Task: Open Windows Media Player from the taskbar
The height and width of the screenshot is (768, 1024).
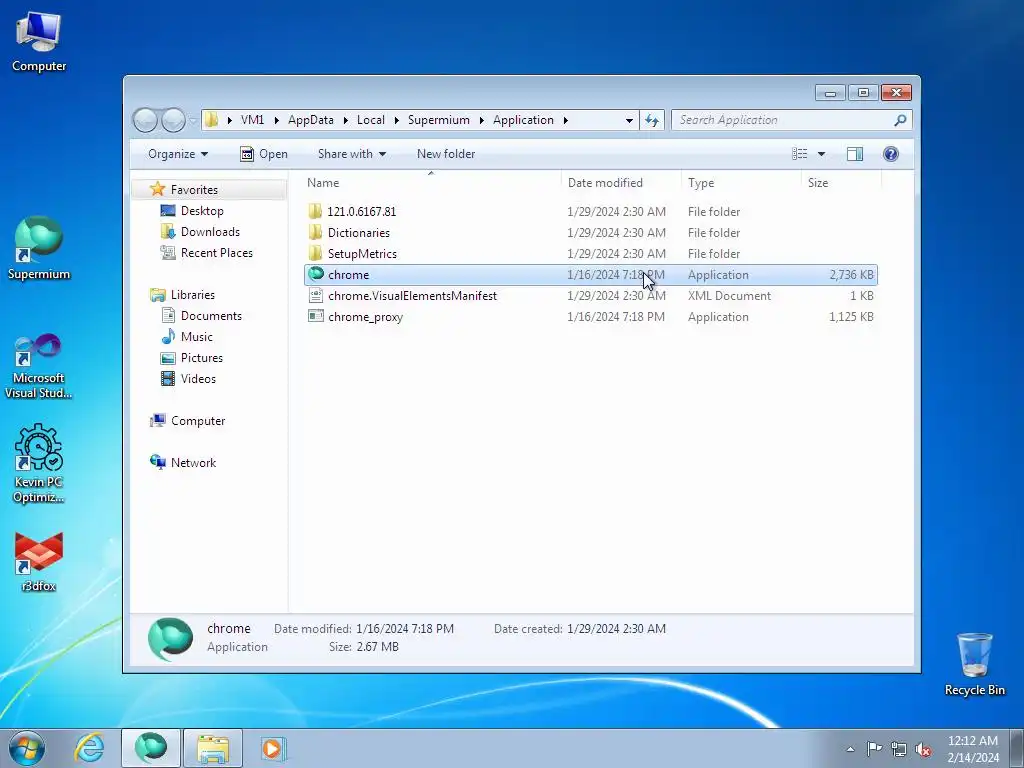Action: (273, 748)
